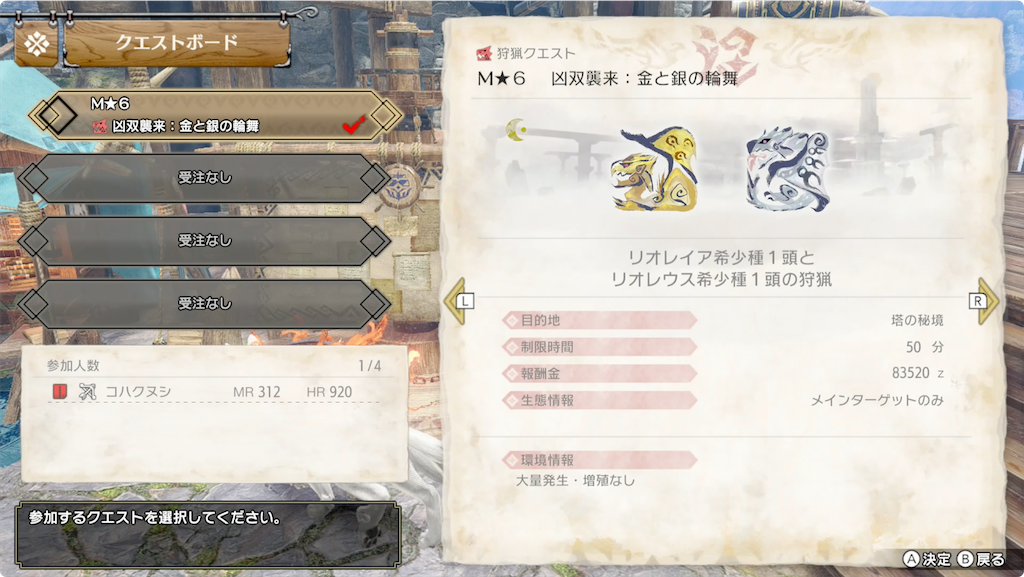Click the 環境情報 environment info header
1024x577 pixels.
click(x=600, y=460)
